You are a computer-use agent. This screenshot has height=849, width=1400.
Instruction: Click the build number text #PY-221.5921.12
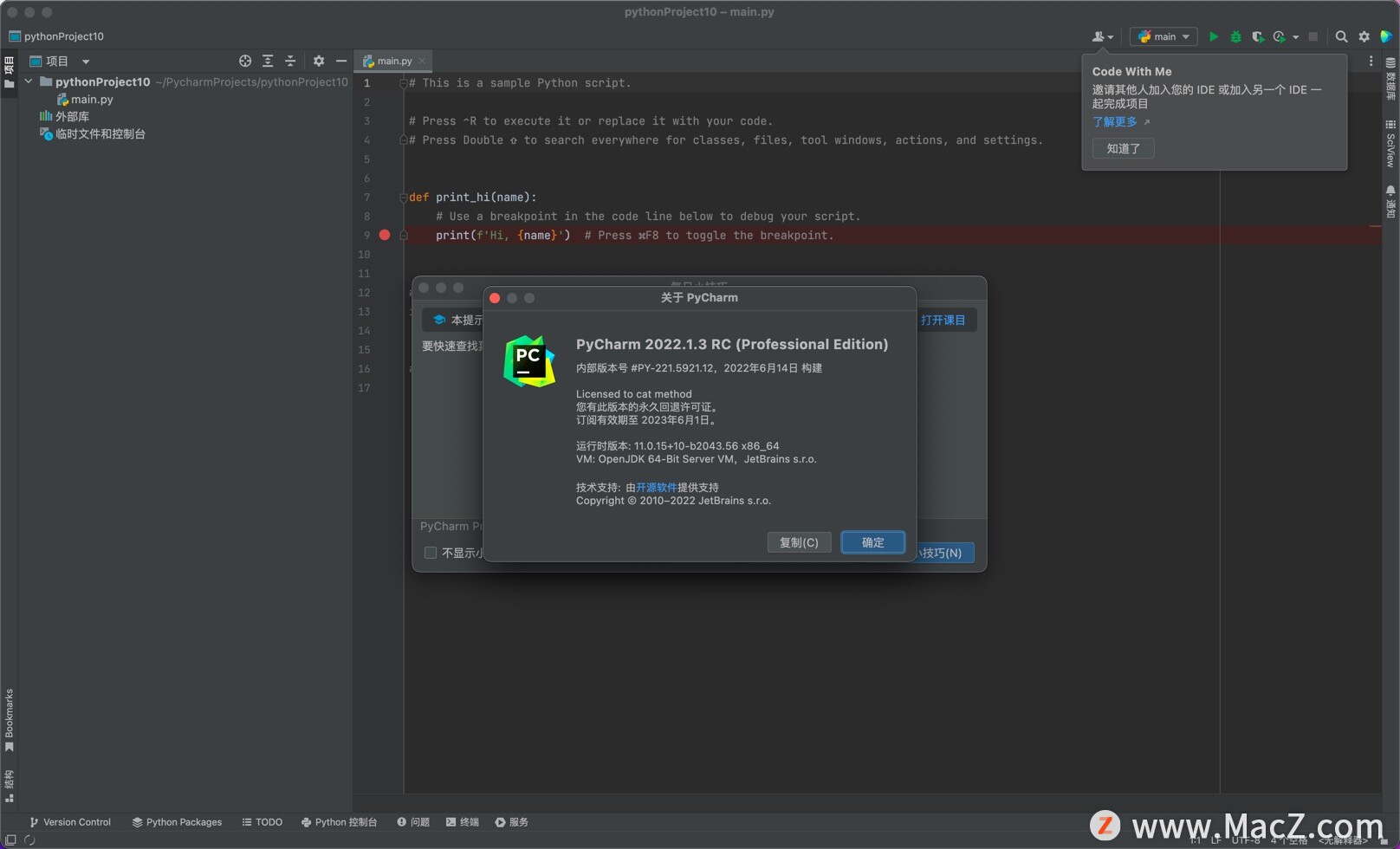[x=673, y=368]
